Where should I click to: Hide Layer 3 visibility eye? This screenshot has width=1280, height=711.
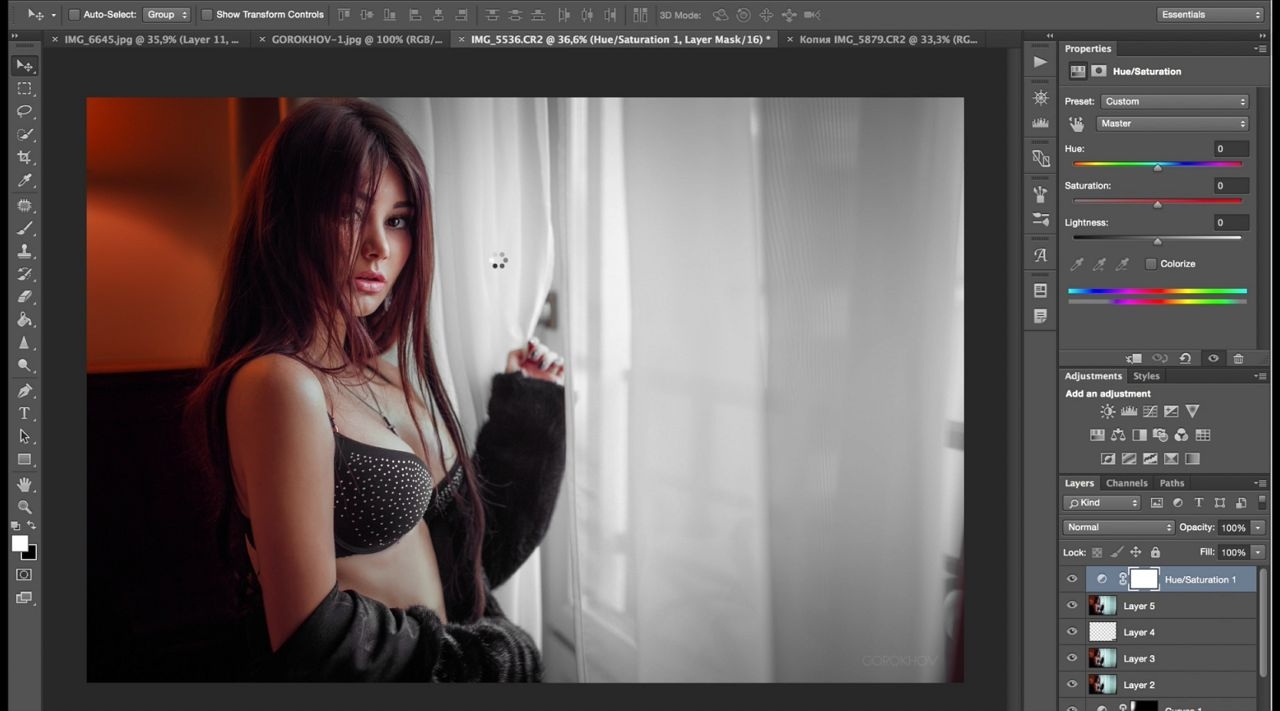click(x=1072, y=658)
